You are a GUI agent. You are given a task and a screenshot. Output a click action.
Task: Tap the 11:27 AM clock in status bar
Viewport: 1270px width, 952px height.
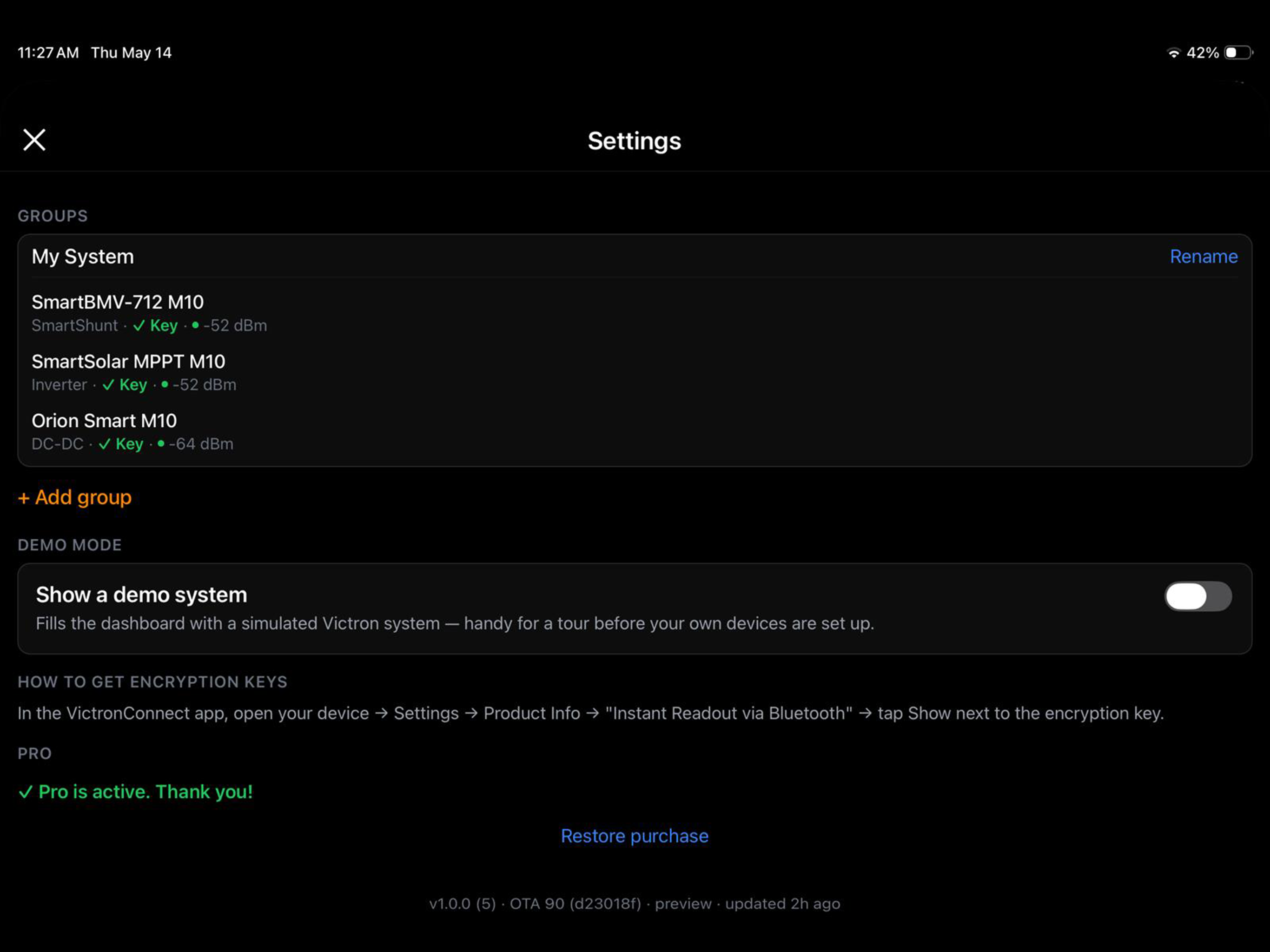(x=48, y=53)
